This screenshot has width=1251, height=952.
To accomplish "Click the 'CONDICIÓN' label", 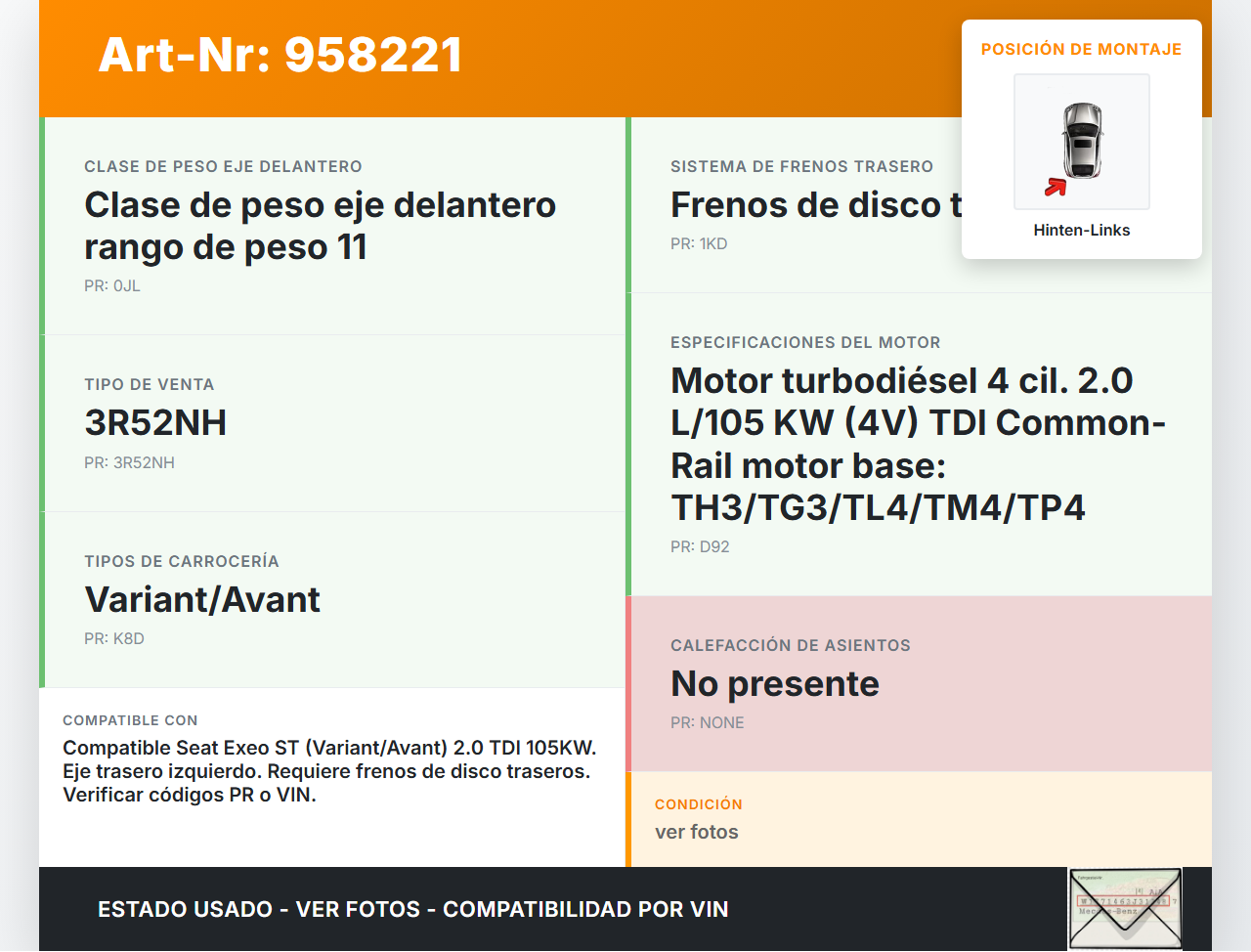I will [699, 804].
